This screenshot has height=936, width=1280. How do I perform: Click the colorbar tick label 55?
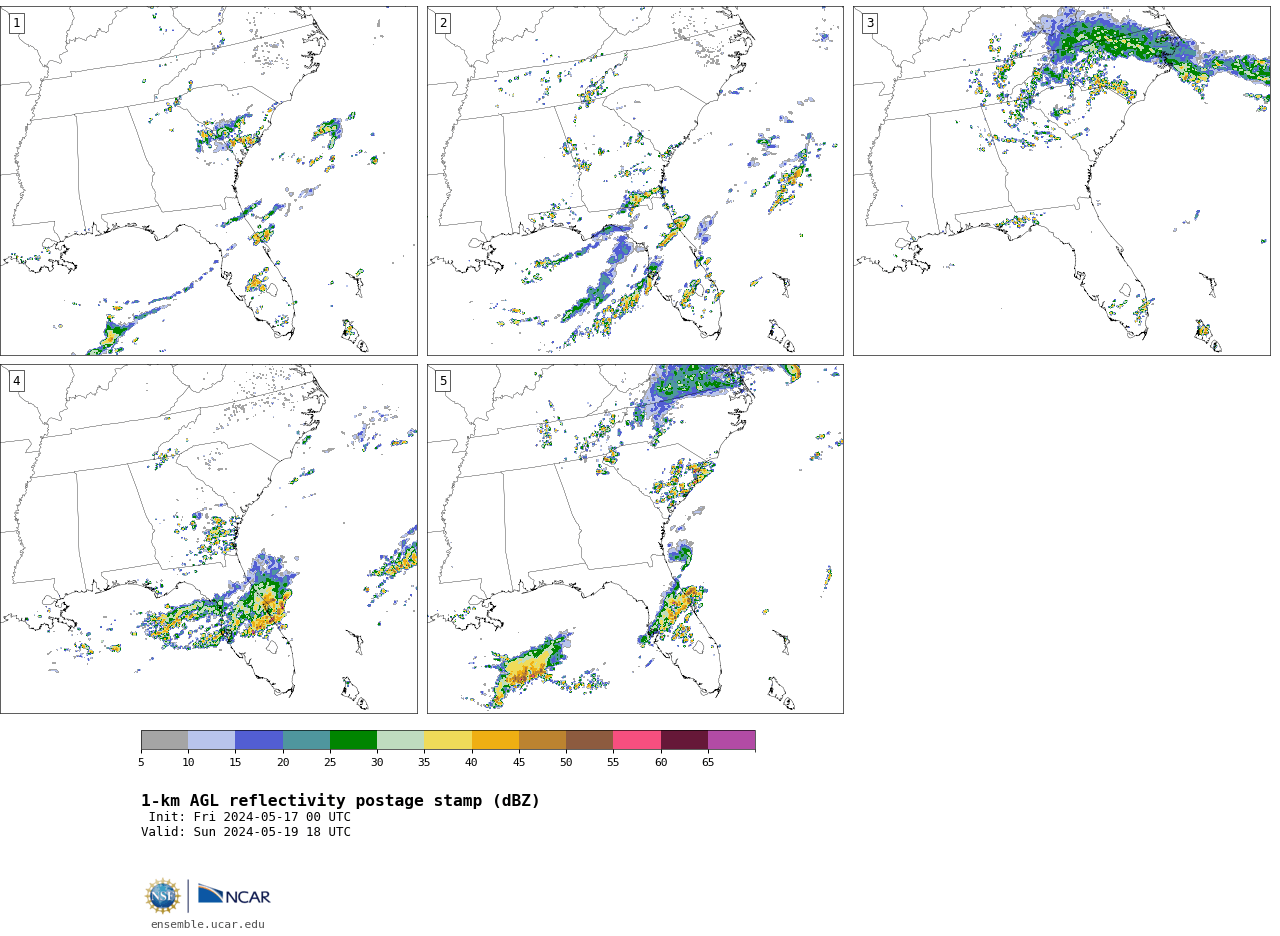tap(613, 762)
